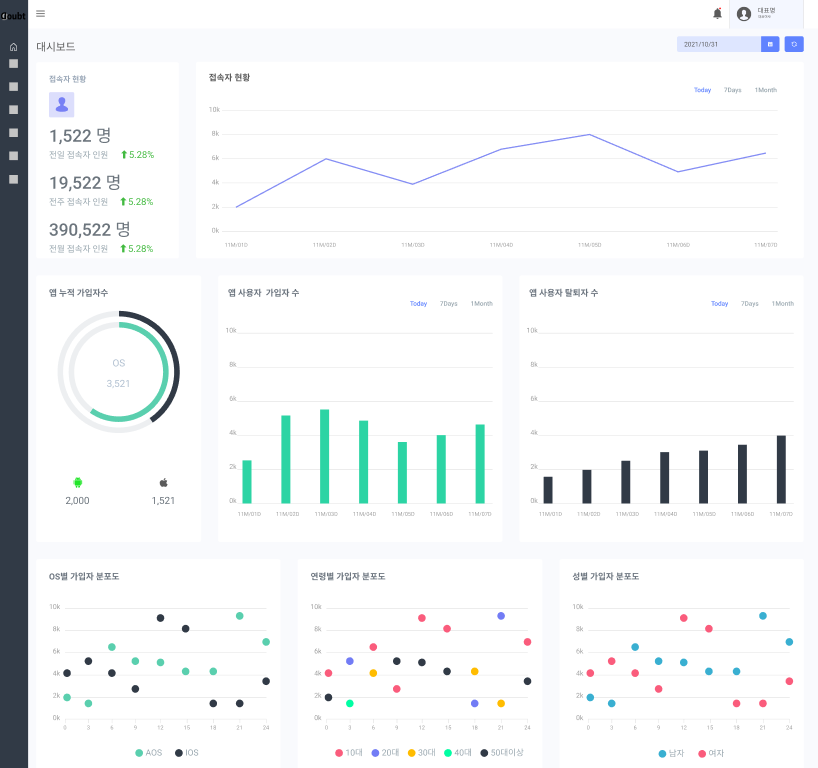Screen dimensions: 818x768
Task: Click the dark bar for 11M/04D withdrawals
Action: point(664,478)
